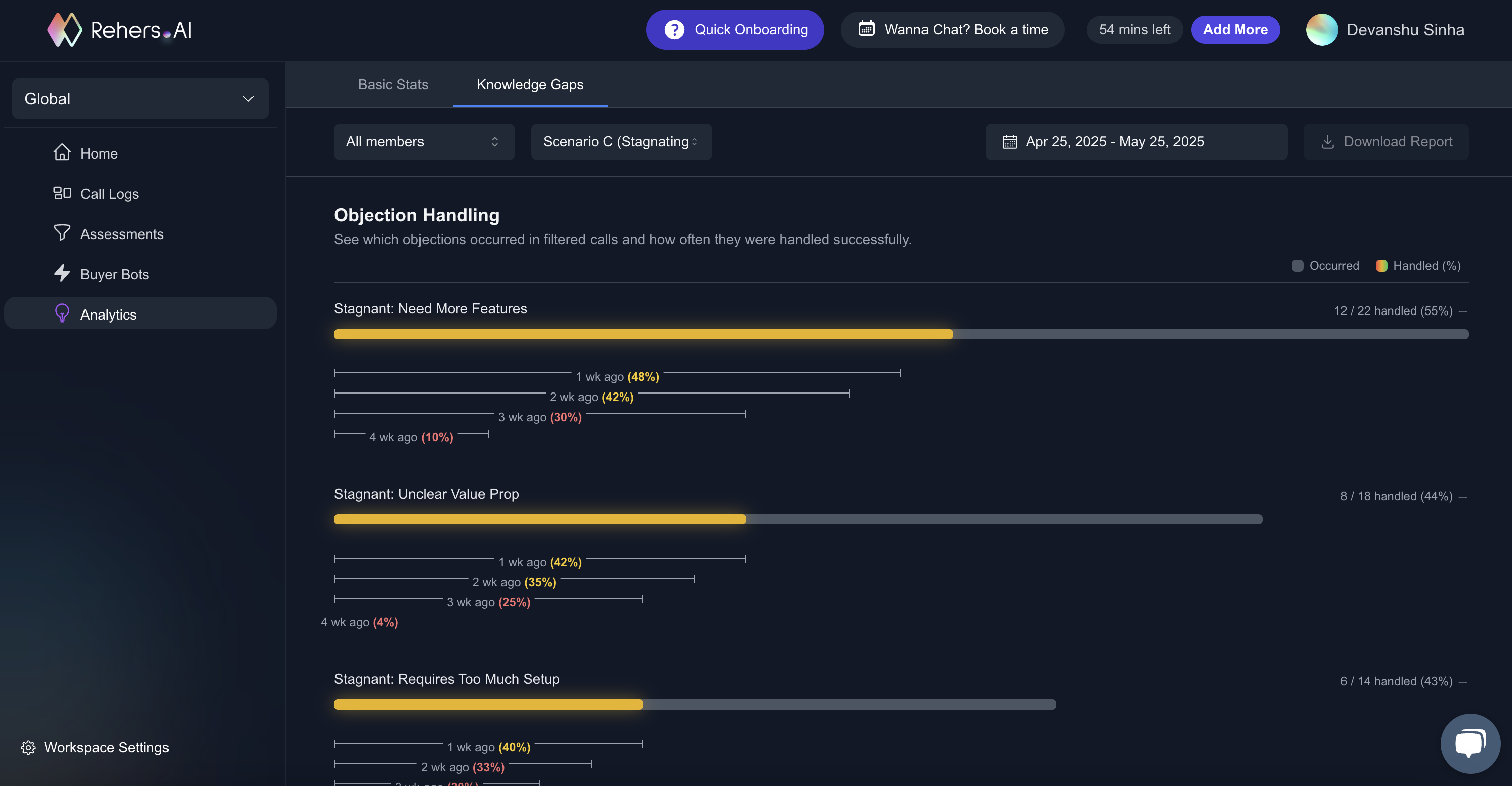Click the 1 wk ago (48%) marker
The image size is (1512, 786).
pyautogui.click(x=618, y=377)
